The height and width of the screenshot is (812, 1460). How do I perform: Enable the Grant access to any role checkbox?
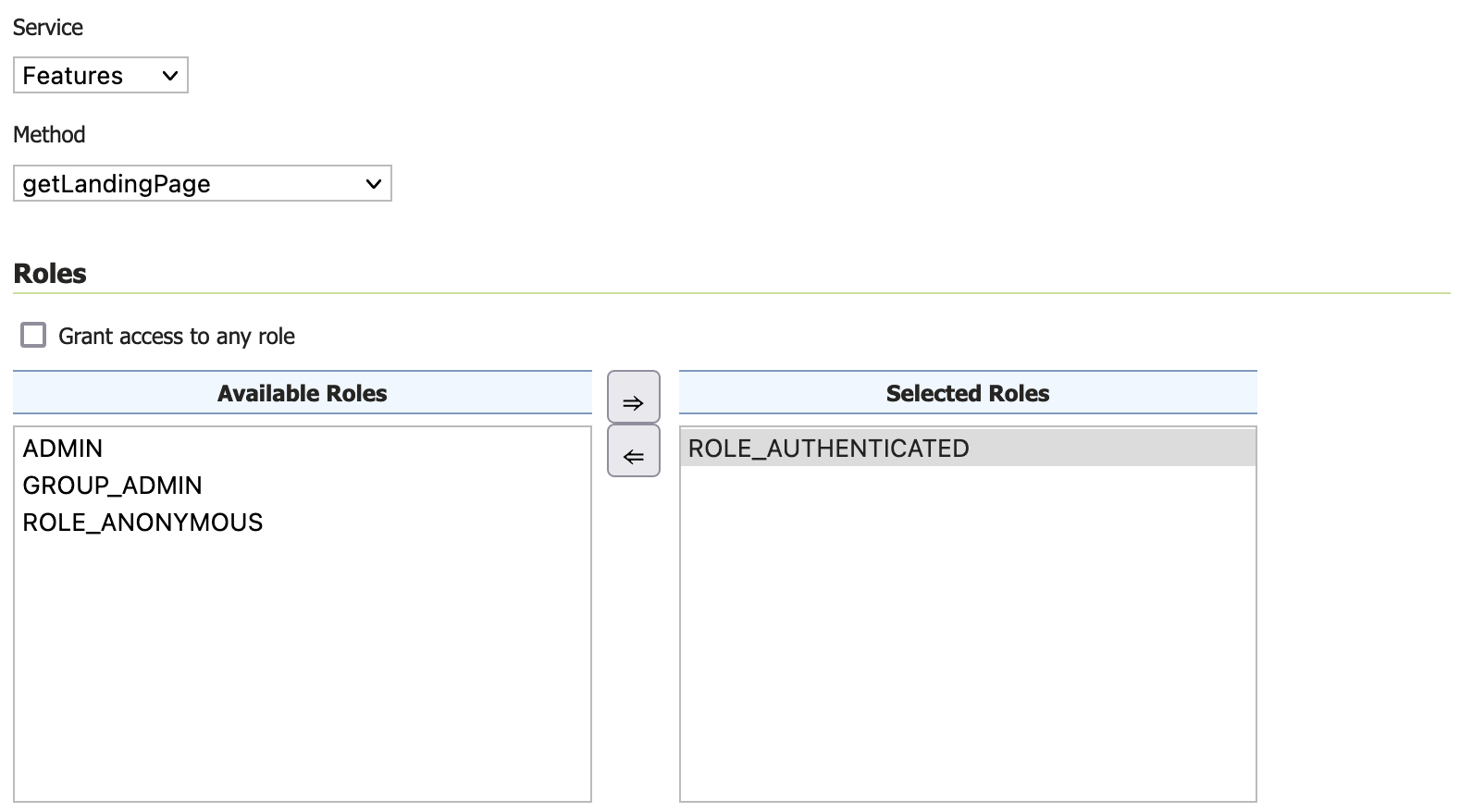[33, 335]
